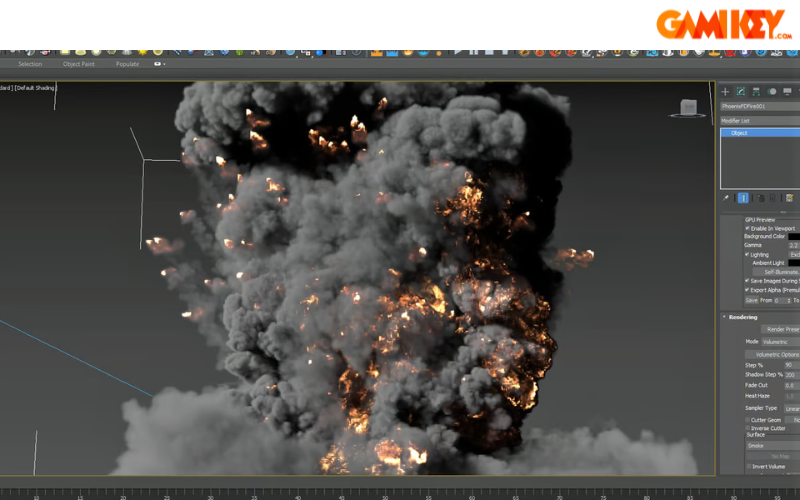Viewport: 800px width, 500px height.
Task: Open the Default Shading viewport label menu
Action: click(x=35, y=88)
